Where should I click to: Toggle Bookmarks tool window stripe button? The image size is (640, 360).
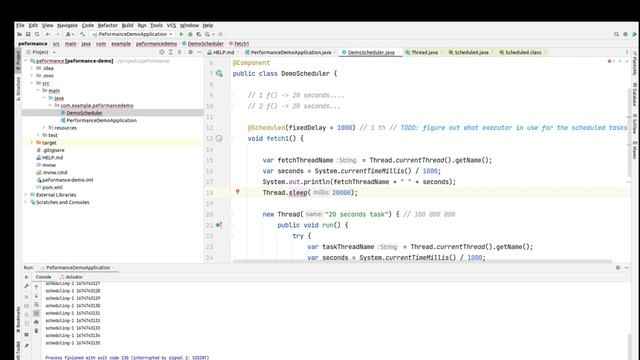point(18,320)
